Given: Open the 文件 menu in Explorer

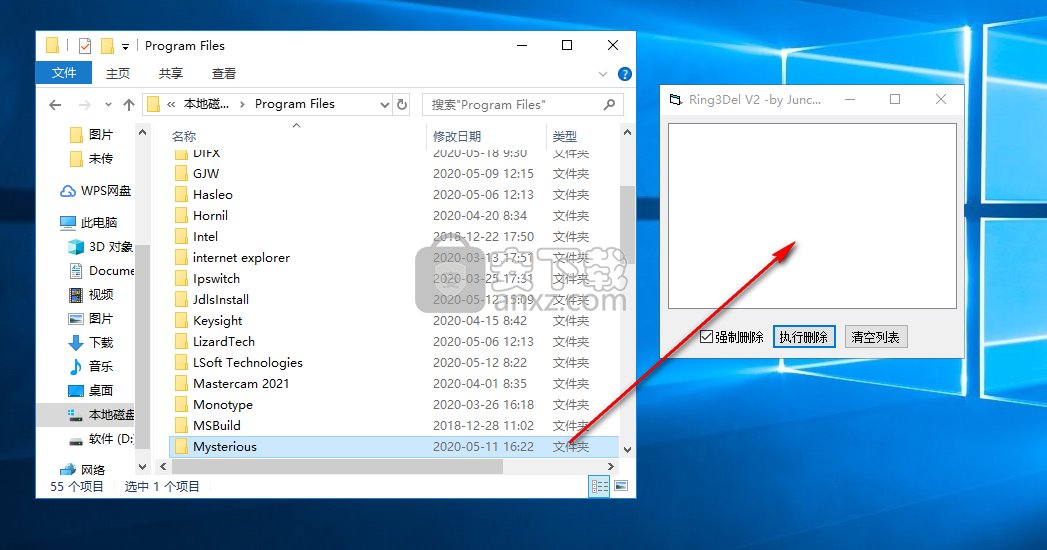Looking at the screenshot, I should (x=64, y=73).
